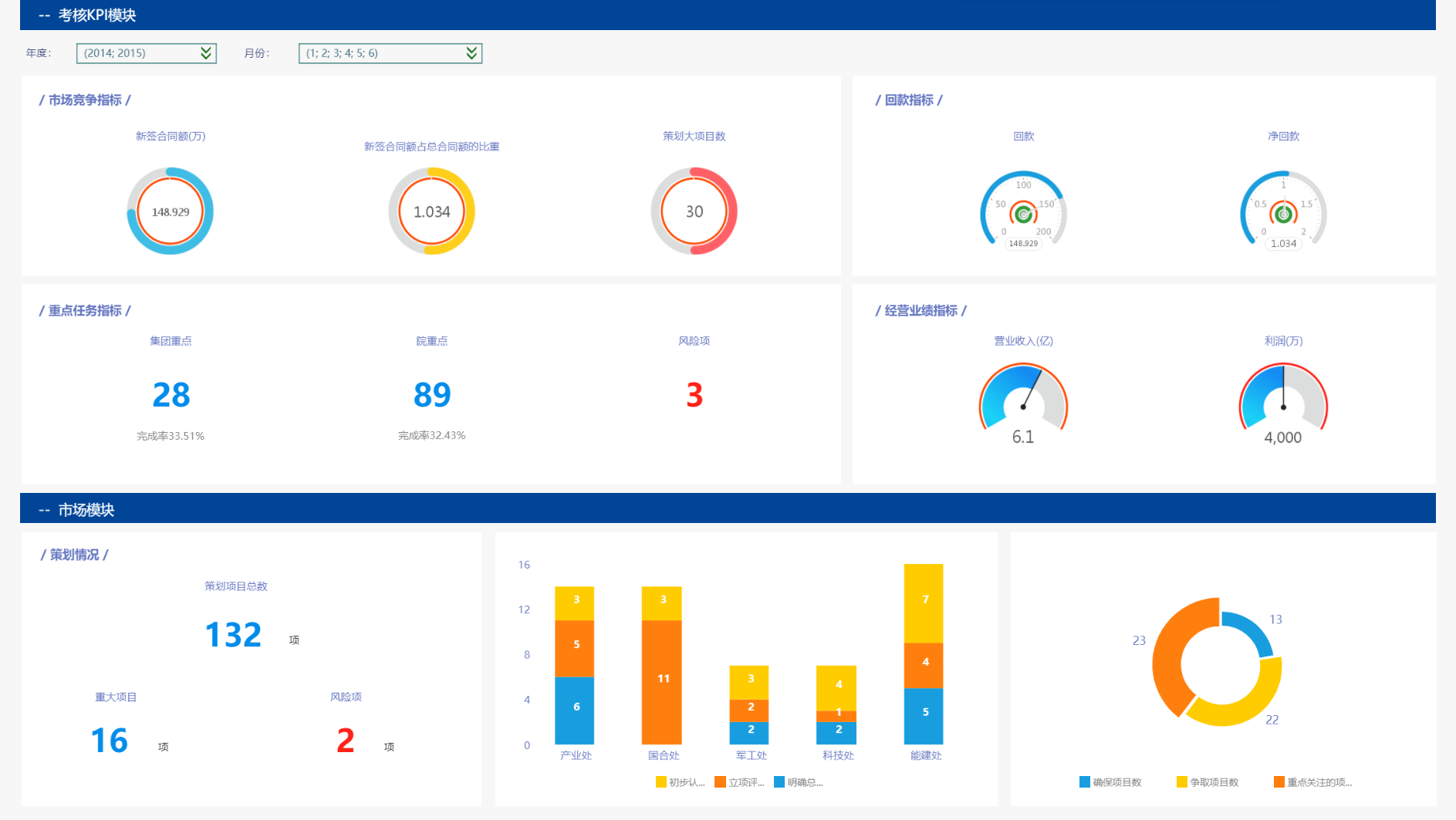Click the blue segment 6 in 产业处 bar

[575, 710]
